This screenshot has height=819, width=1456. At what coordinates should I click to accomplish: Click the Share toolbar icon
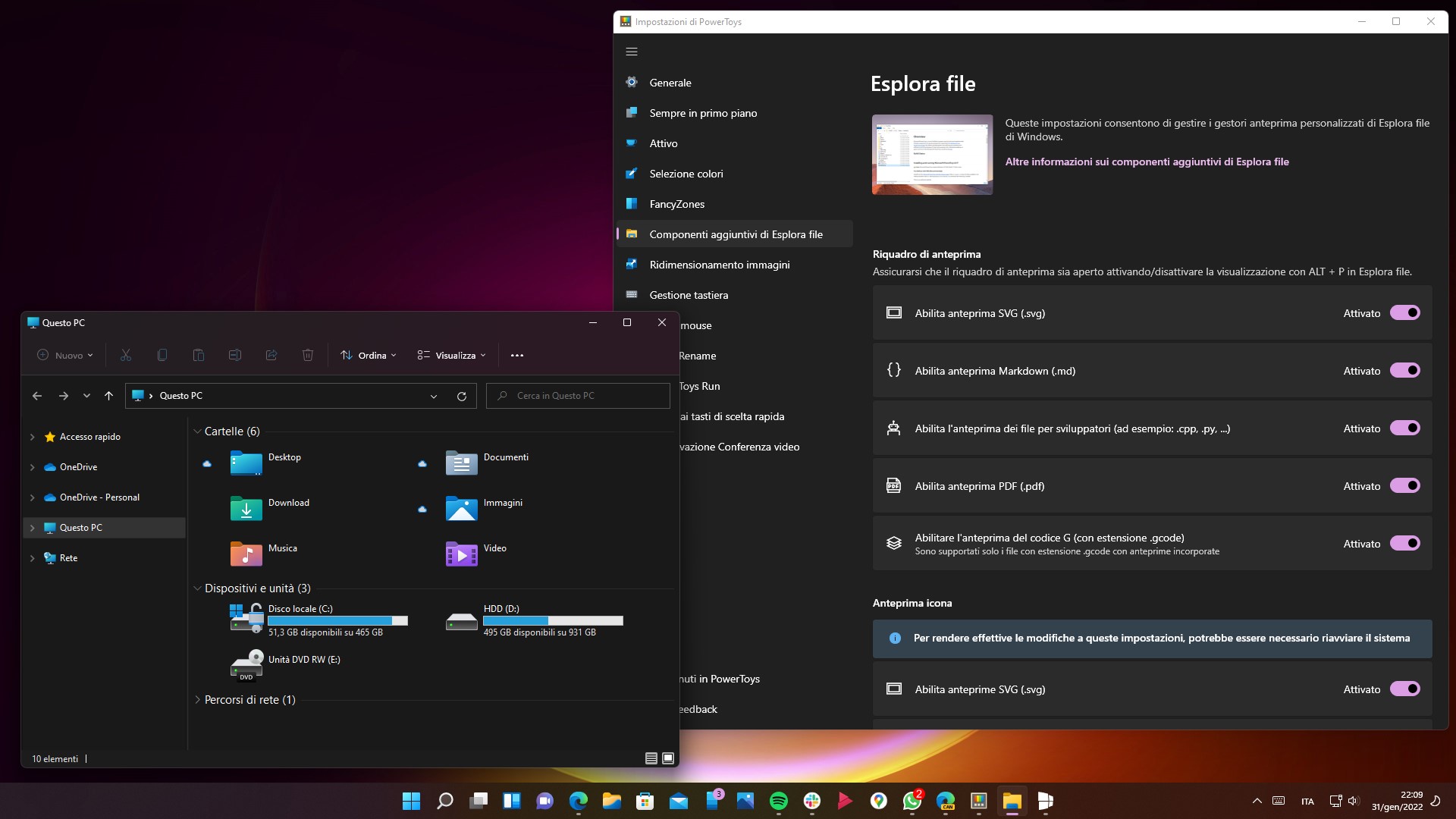[271, 355]
